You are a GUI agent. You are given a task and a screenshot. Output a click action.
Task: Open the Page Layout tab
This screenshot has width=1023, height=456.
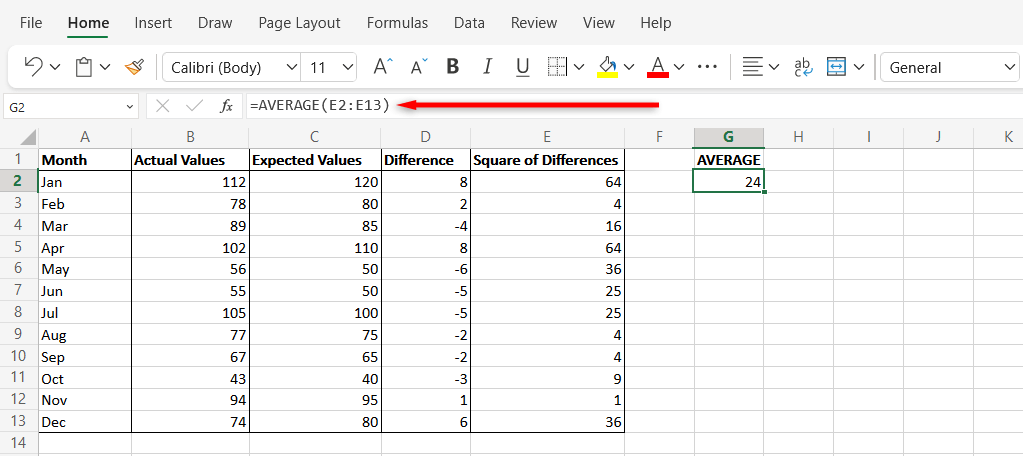299,22
